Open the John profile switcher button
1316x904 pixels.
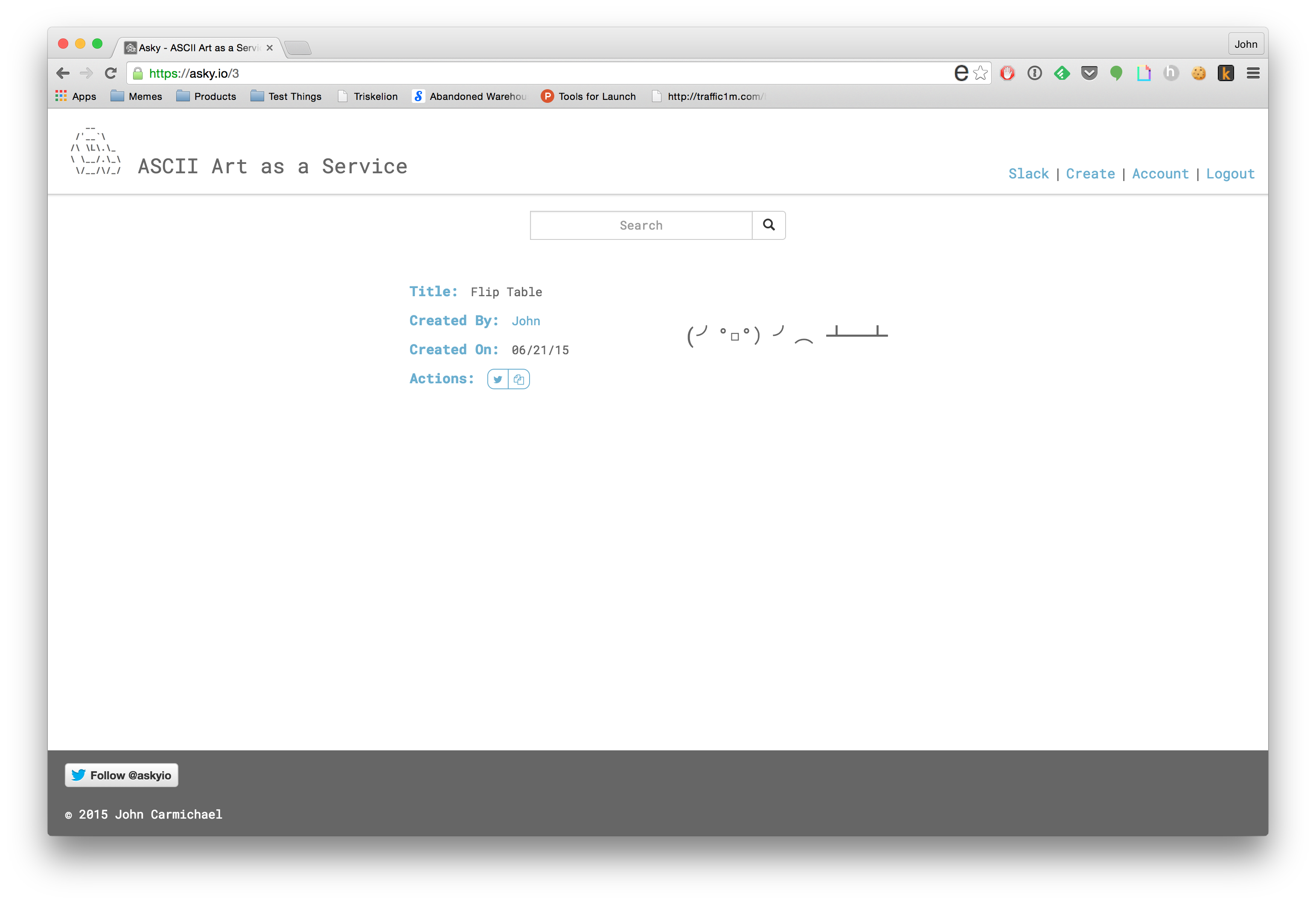(1245, 44)
